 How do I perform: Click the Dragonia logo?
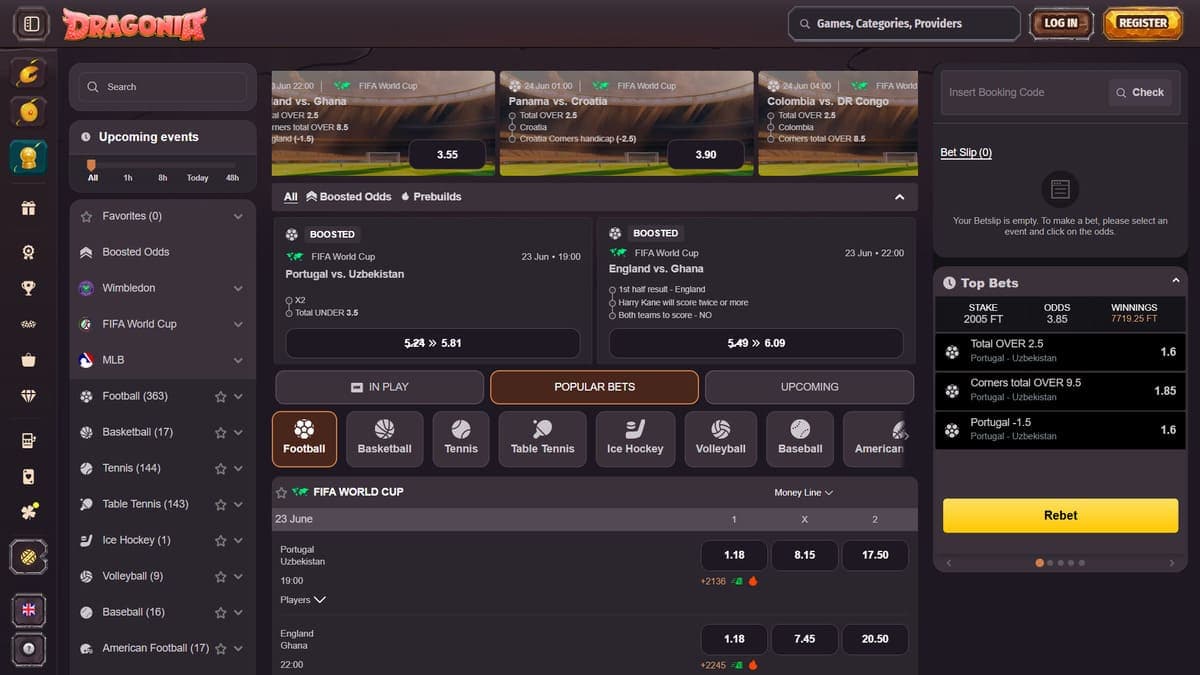click(134, 23)
